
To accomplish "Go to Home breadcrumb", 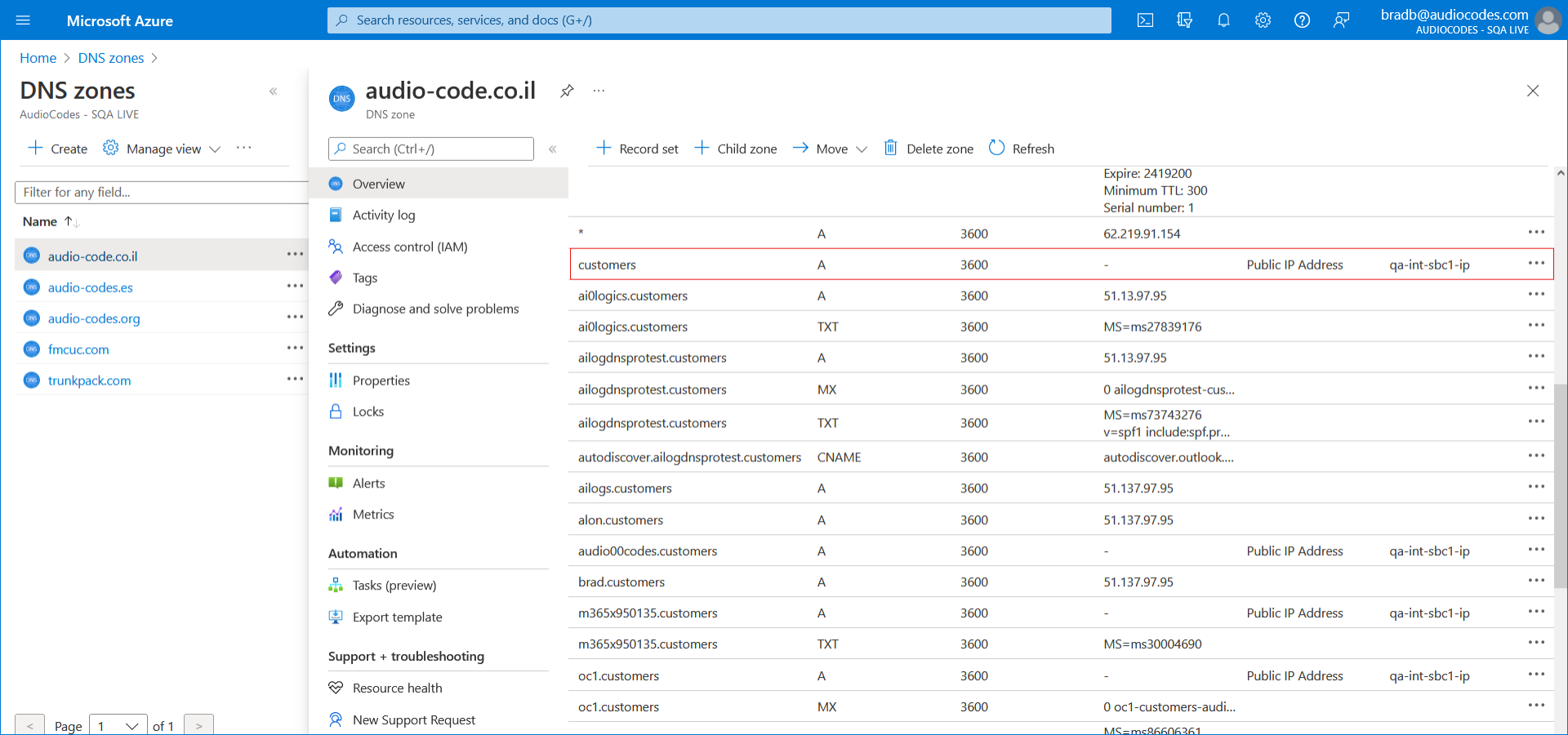I will click(38, 58).
